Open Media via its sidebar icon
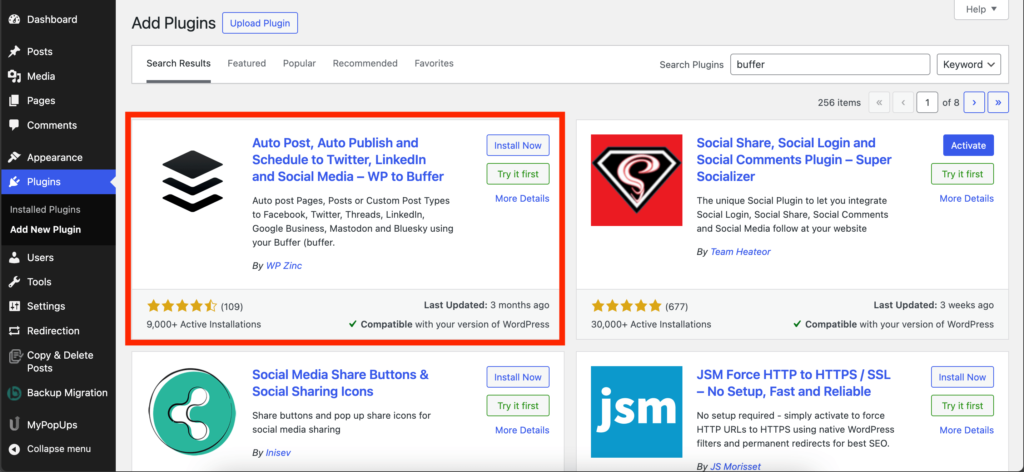The height and width of the screenshot is (472, 1024). point(14,76)
